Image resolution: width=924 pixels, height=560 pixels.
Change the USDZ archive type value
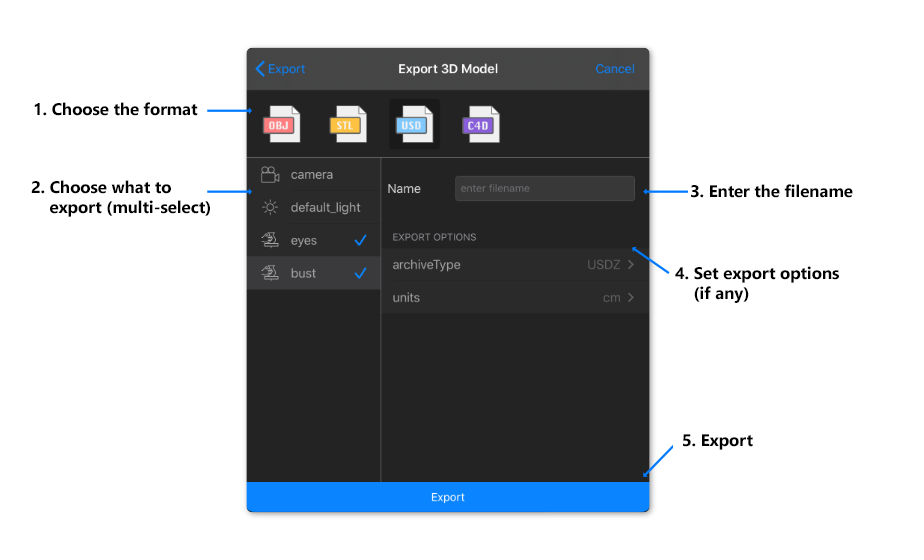tap(603, 265)
